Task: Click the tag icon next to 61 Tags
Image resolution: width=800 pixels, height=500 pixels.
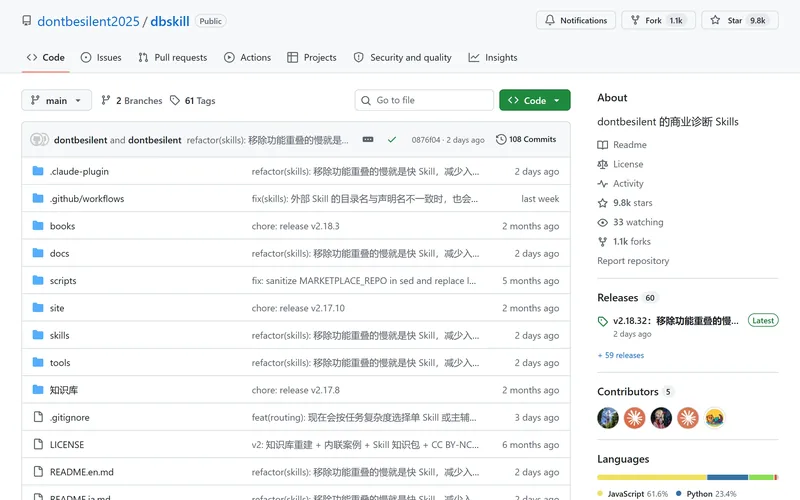Action: coord(175,100)
